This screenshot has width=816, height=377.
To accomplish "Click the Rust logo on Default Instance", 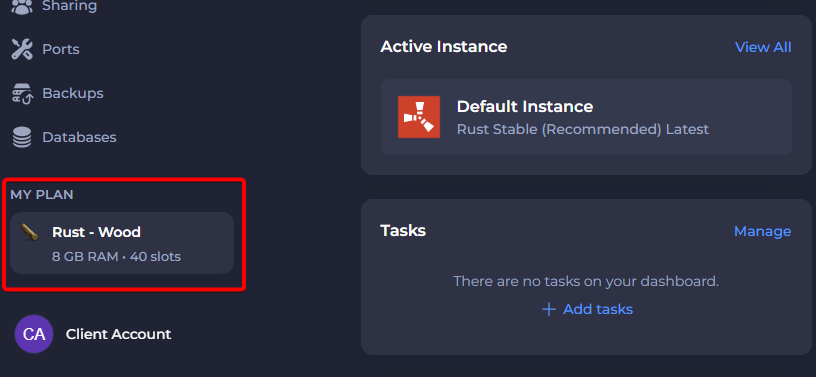I will (419, 117).
